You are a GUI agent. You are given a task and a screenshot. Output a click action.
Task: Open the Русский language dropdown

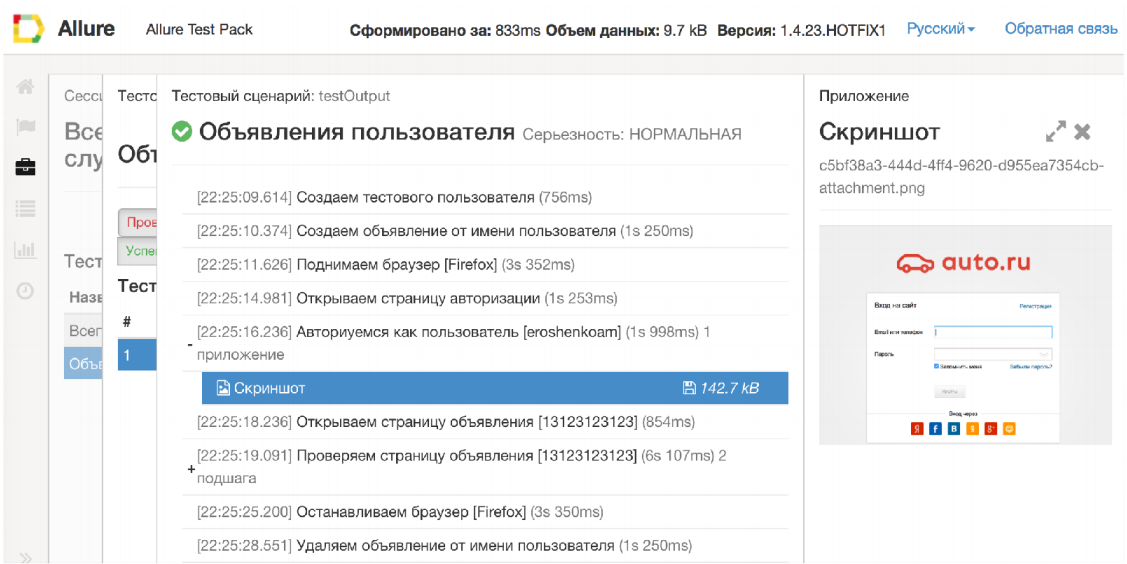click(940, 29)
